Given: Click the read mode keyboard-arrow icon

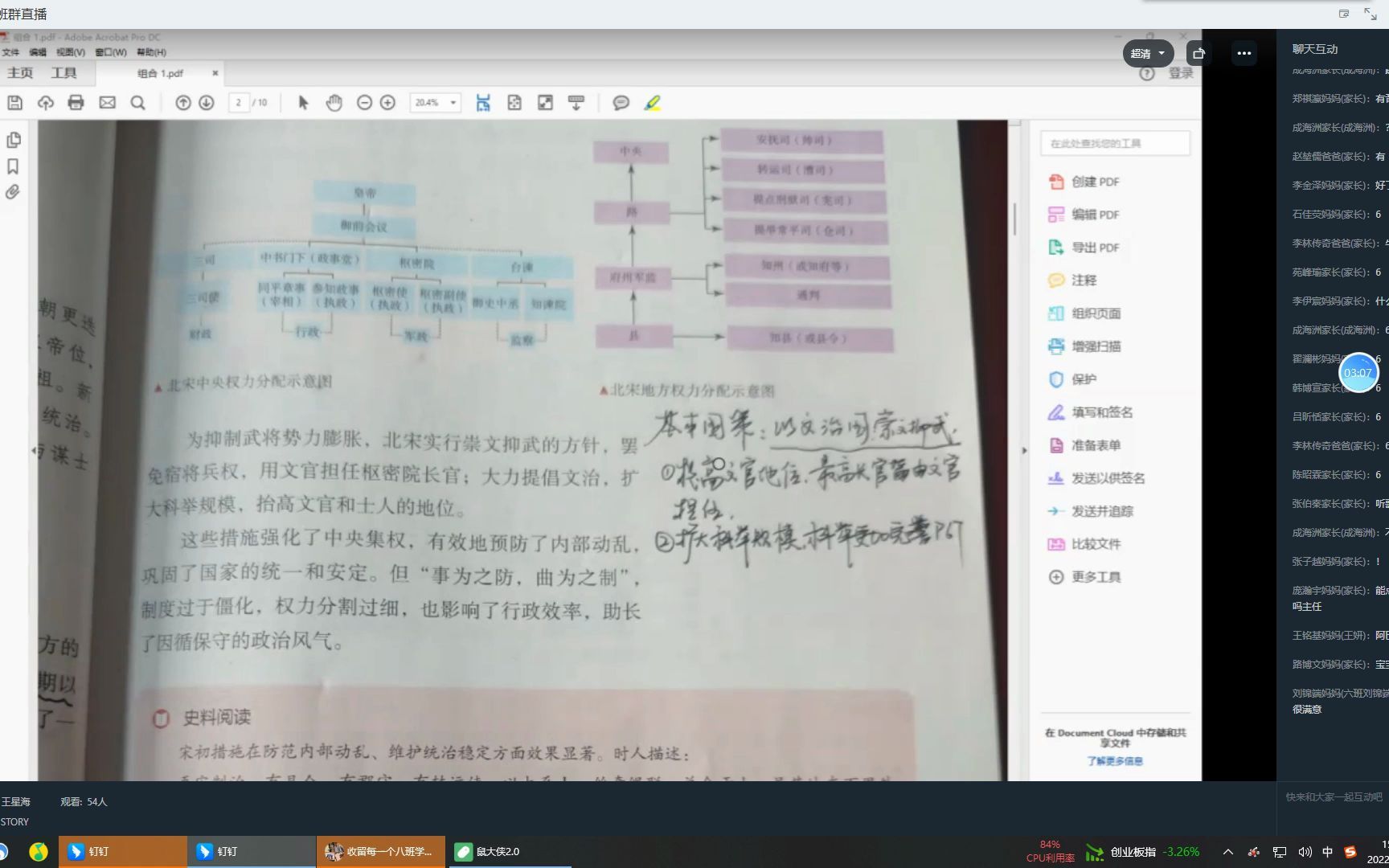Looking at the screenshot, I should click(576, 103).
